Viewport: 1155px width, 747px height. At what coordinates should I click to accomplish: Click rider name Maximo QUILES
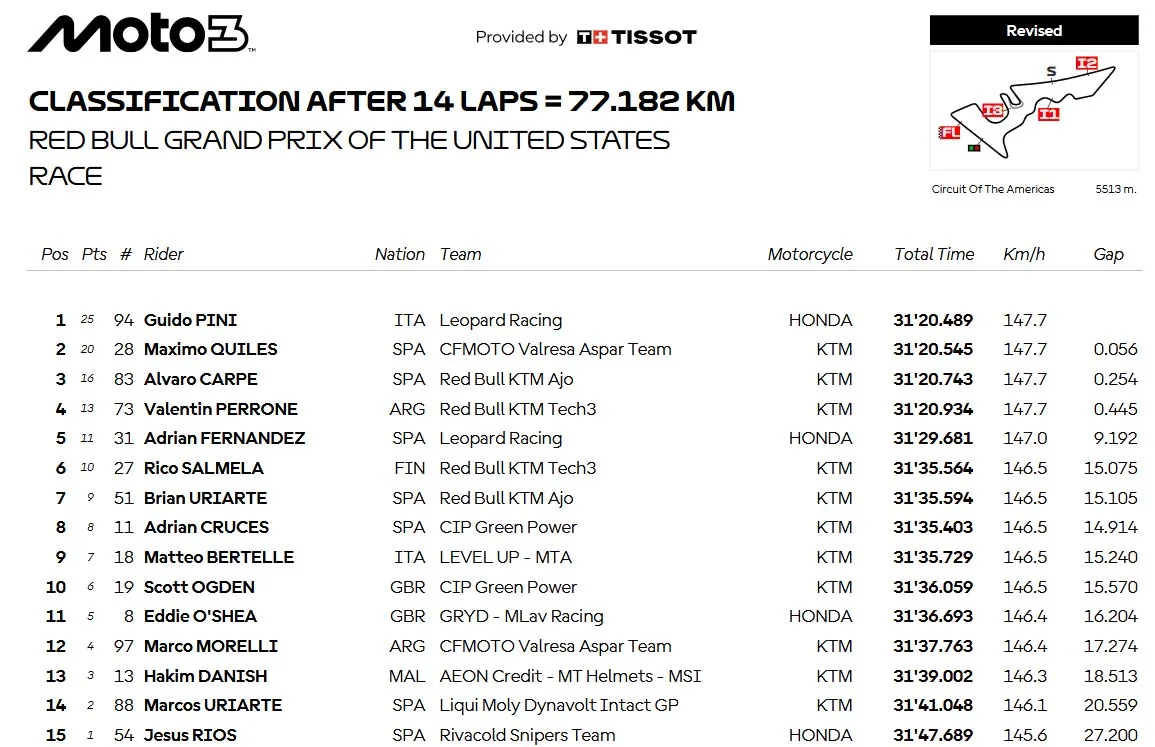(211, 349)
